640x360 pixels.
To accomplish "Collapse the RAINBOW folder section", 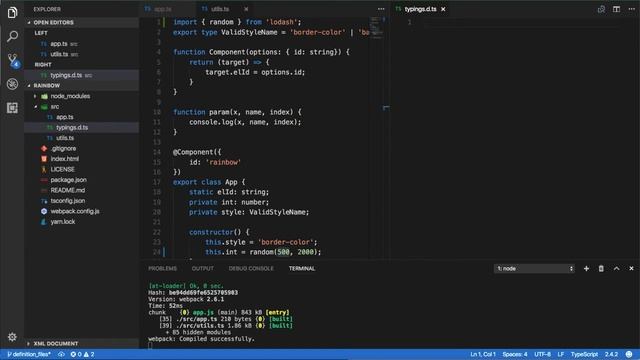I will [82, 86].
